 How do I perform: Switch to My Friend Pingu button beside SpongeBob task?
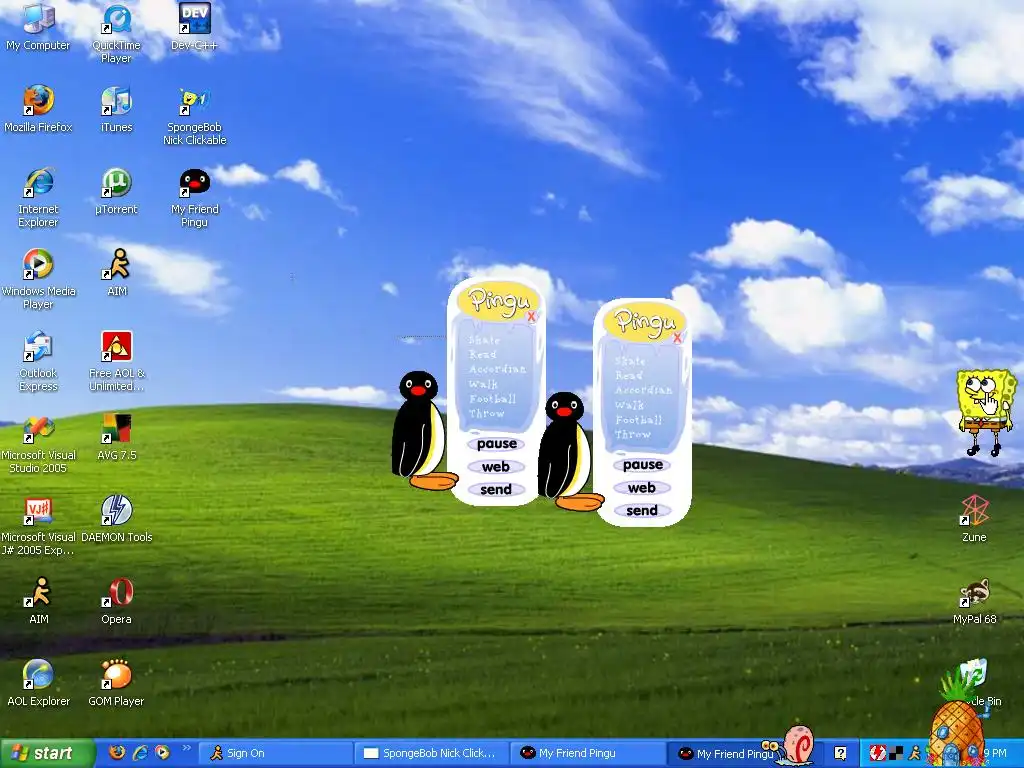point(588,754)
